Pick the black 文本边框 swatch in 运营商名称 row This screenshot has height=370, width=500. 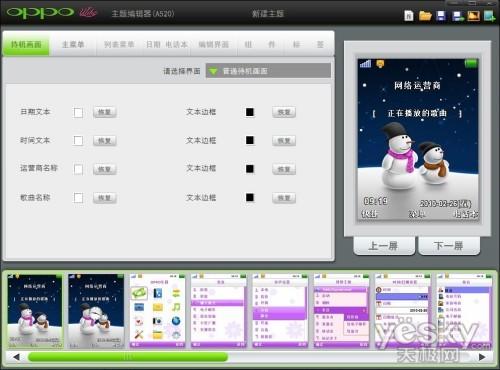pos(250,169)
